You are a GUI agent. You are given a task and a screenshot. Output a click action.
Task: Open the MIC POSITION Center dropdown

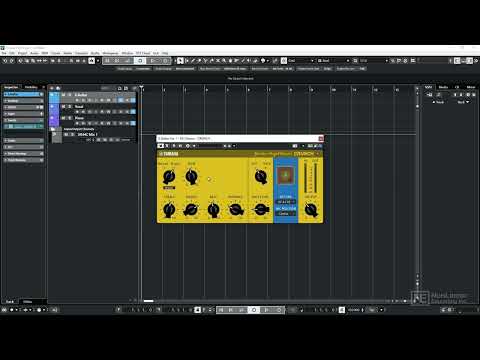[x=286, y=214]
